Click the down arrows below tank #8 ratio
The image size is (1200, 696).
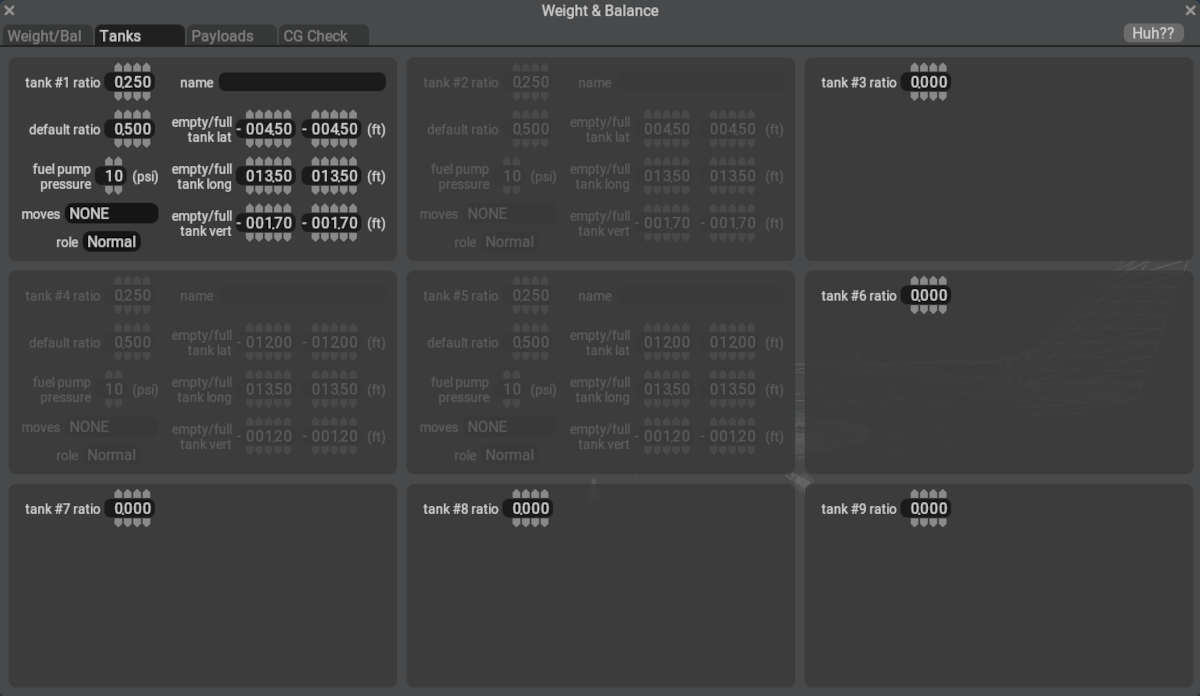click(x=530, y=522)
